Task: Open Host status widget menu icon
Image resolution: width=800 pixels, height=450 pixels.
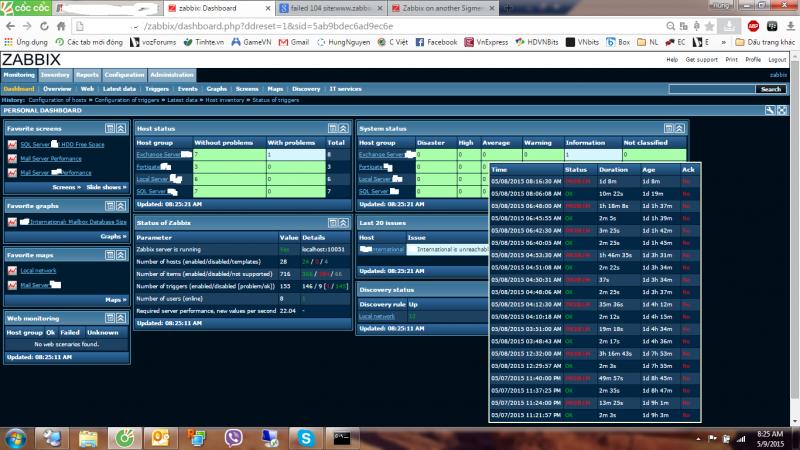Action: 333,129
